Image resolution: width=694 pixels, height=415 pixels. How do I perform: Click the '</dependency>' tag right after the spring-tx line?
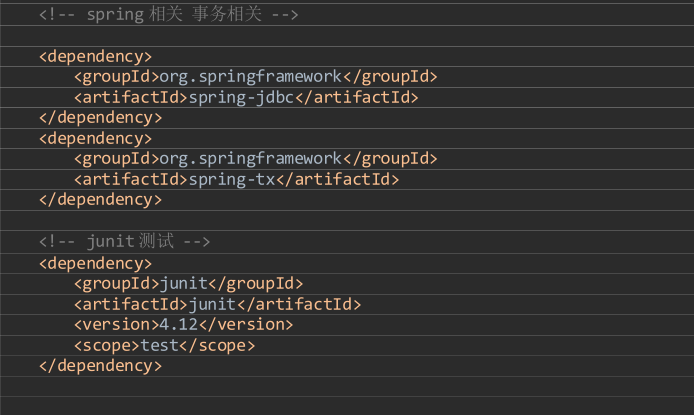click(x=100, y=200)
